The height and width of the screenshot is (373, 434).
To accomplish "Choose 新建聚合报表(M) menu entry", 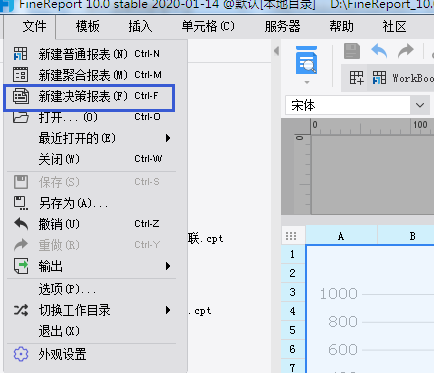I will 91,75.
